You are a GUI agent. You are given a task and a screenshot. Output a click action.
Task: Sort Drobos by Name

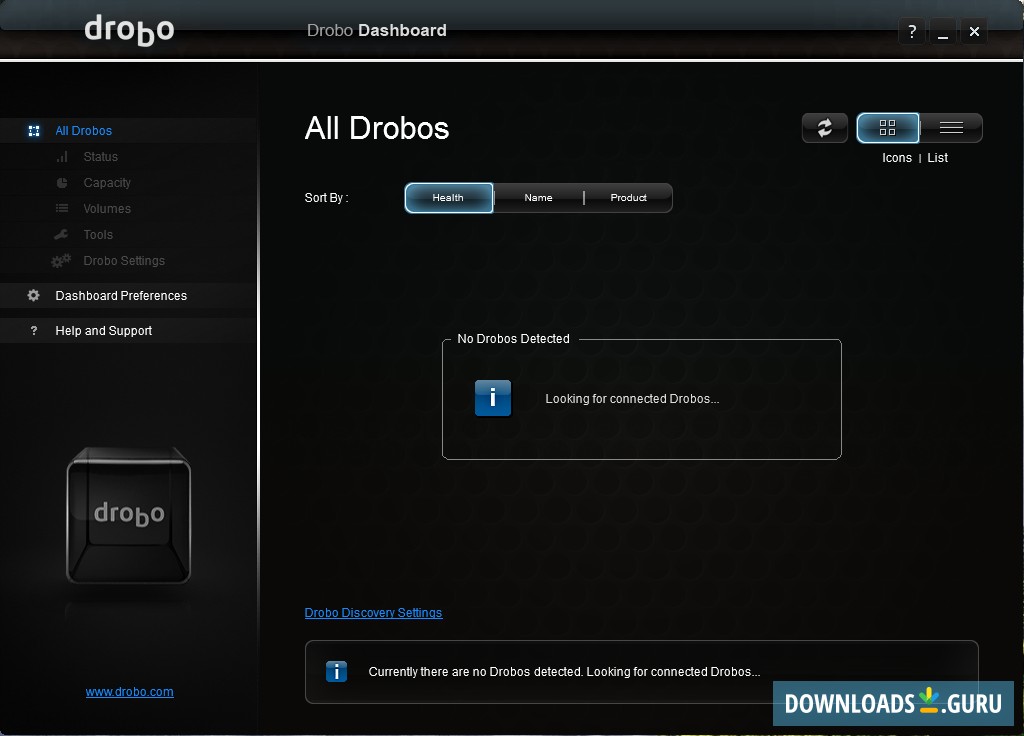point(538,197)
